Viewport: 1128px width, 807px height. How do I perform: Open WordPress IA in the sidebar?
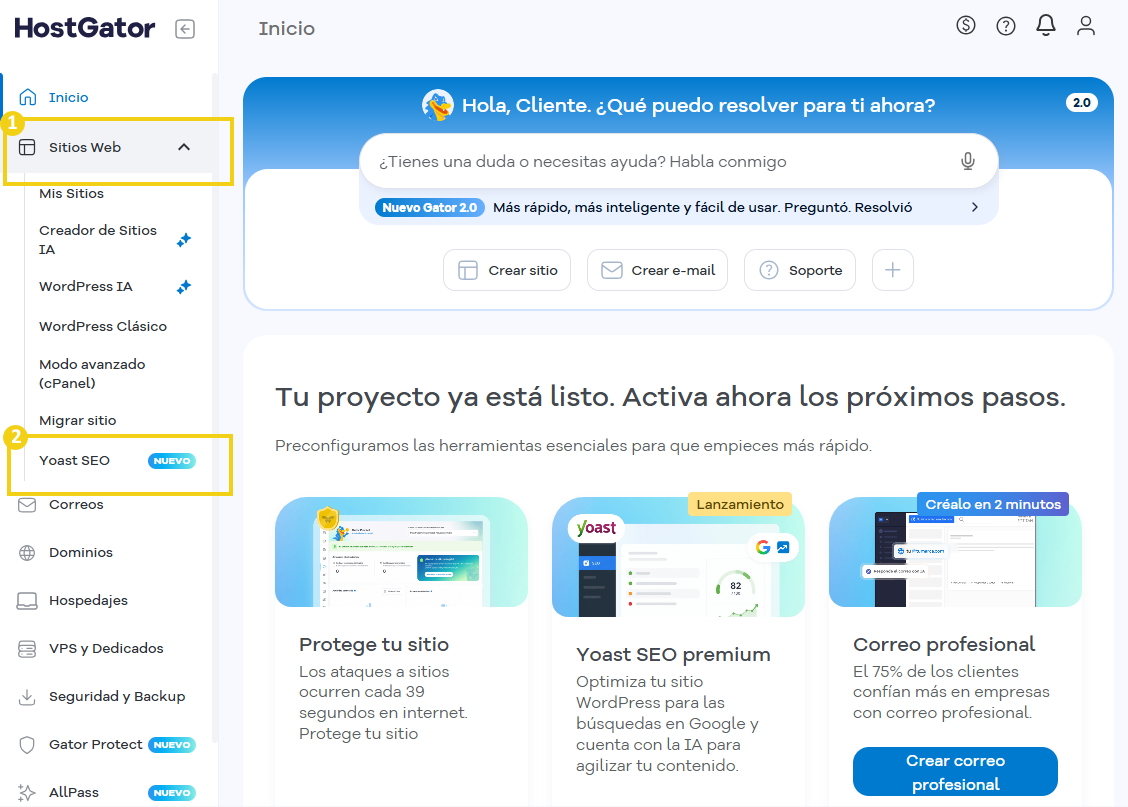coord(86,286)
